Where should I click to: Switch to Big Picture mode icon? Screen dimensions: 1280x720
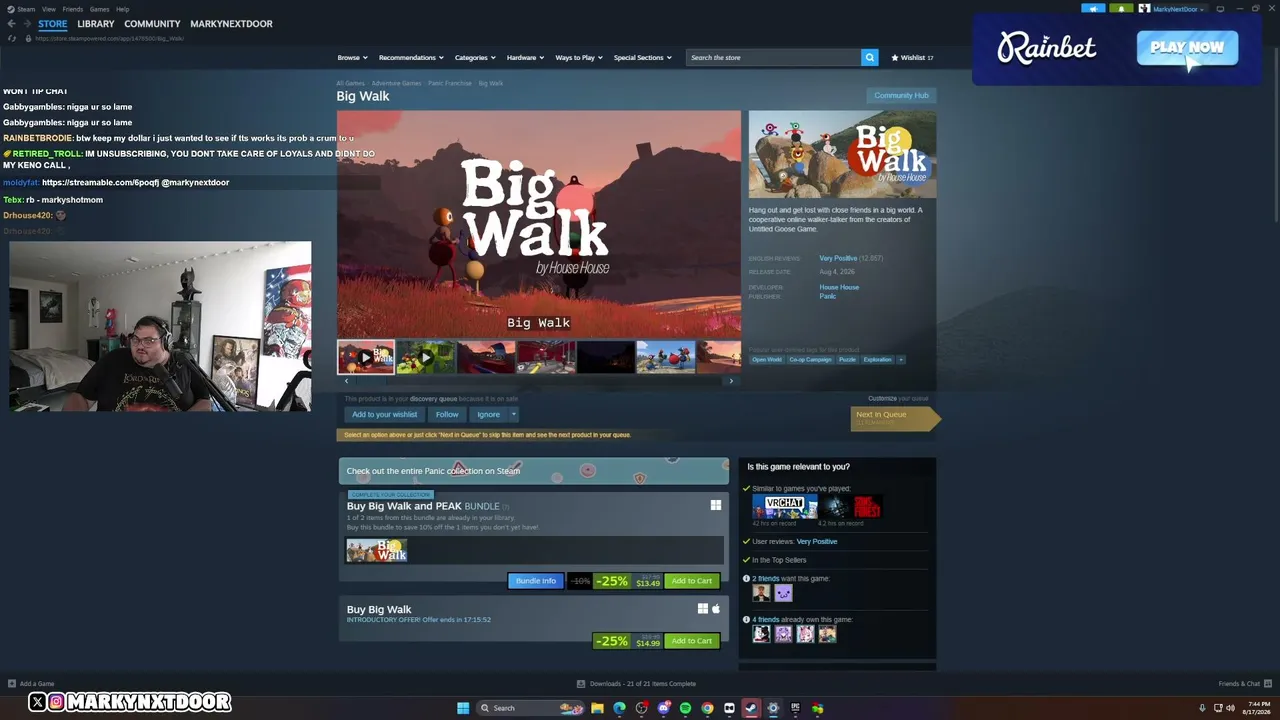(x=1220, y=9)
